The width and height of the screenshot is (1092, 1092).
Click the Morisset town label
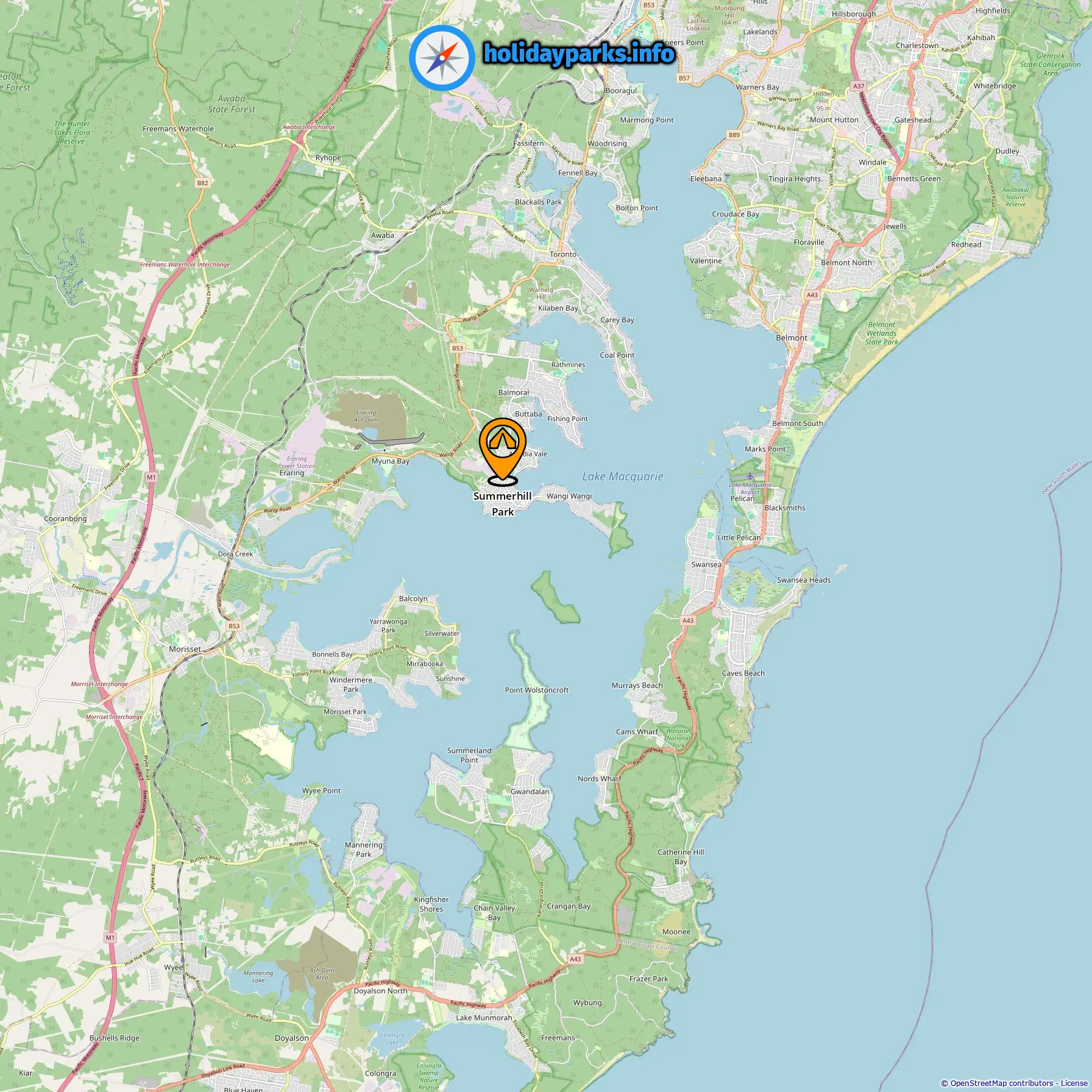point(185,649)
